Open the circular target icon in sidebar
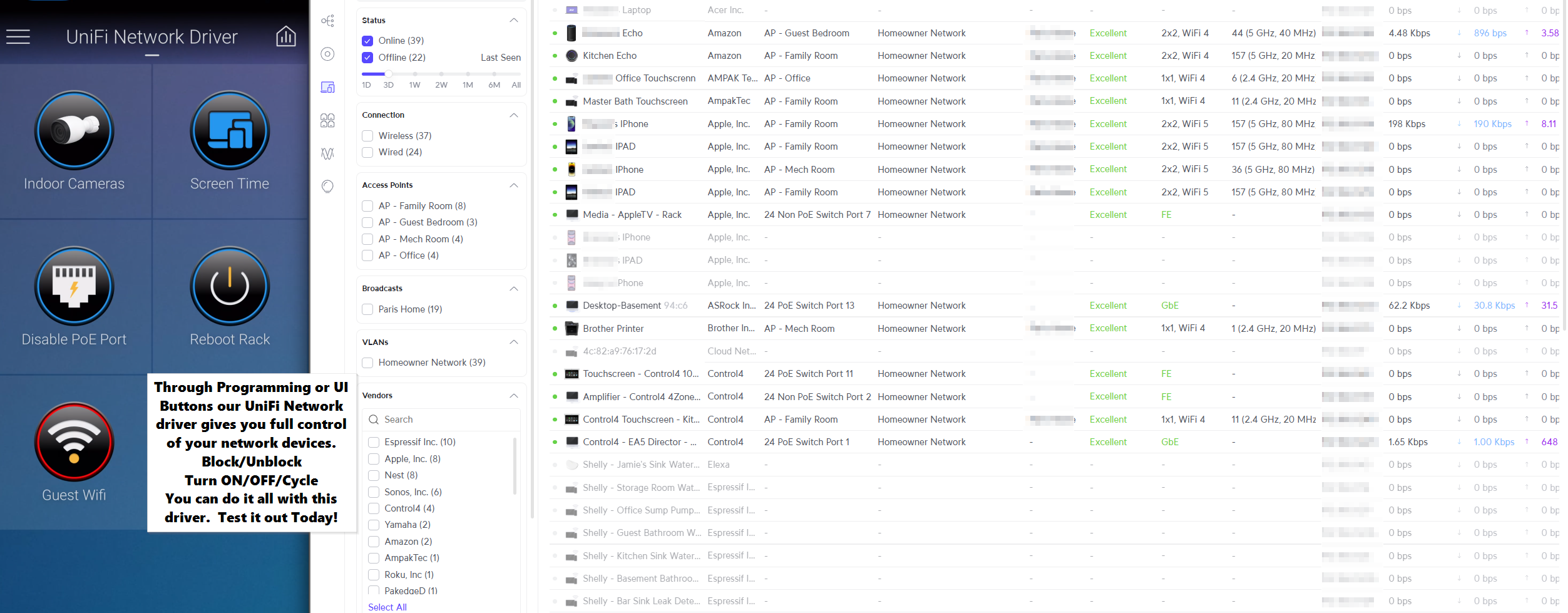The width and height of the screenshot is (1568, 613). [x=327, y=54]
